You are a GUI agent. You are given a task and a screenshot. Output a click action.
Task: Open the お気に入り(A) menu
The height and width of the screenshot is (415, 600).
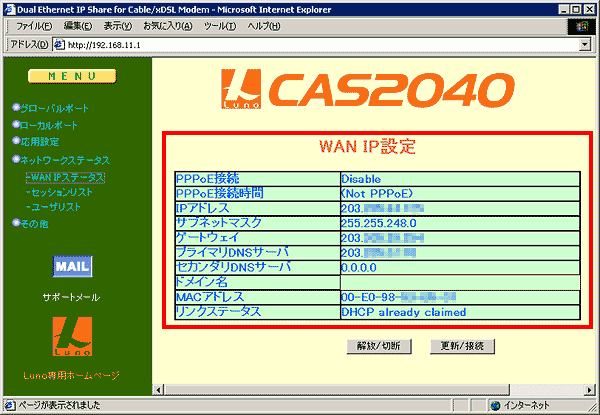[168, 26]
